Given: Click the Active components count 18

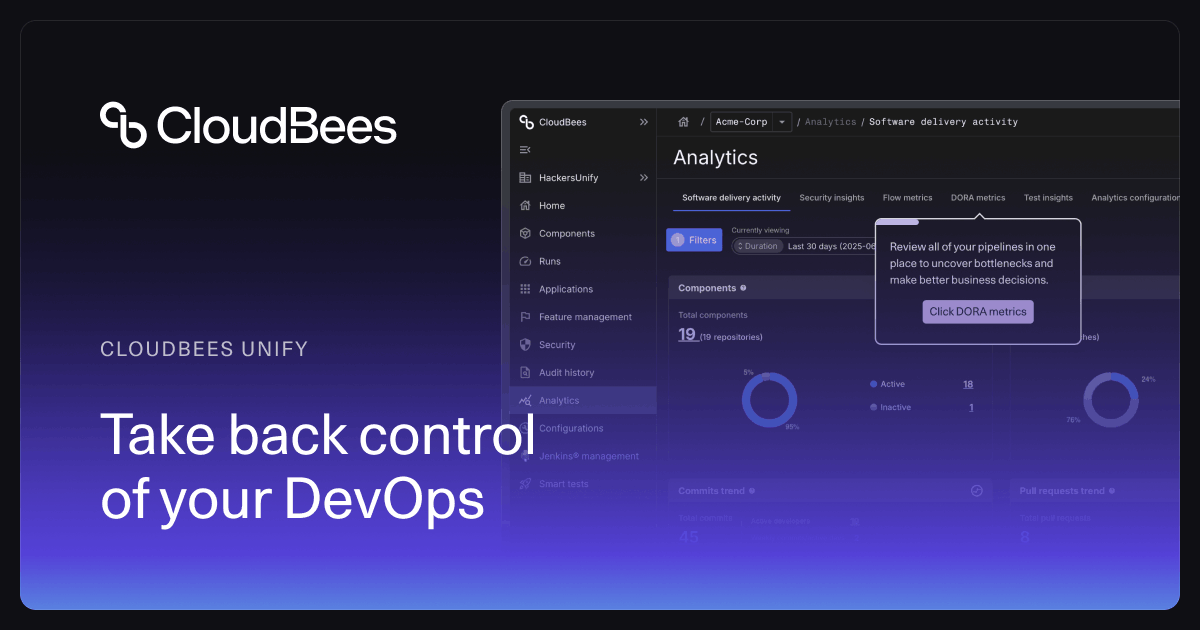Looking at the screenshot, I should click(968, 384).
